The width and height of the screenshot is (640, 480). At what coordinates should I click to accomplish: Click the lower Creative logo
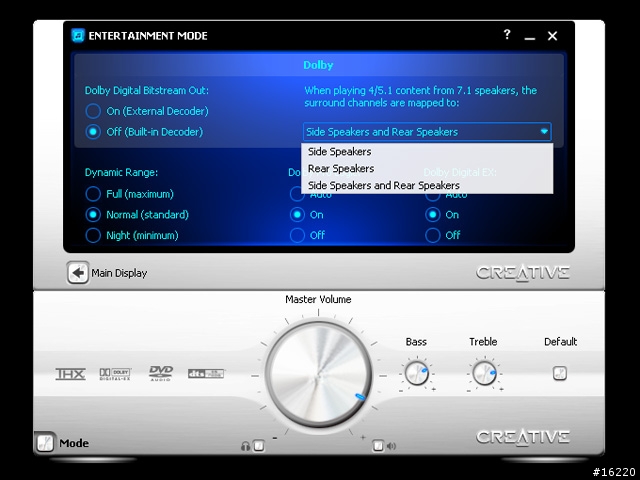(x=522, y=437)
